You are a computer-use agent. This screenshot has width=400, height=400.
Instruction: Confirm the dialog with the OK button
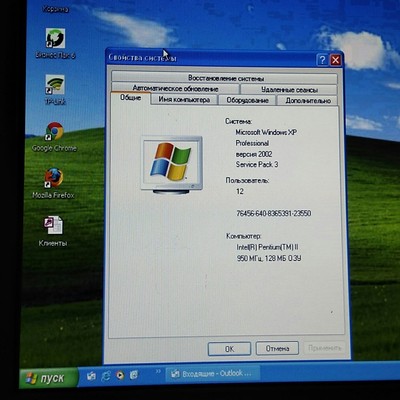[229, 349]
